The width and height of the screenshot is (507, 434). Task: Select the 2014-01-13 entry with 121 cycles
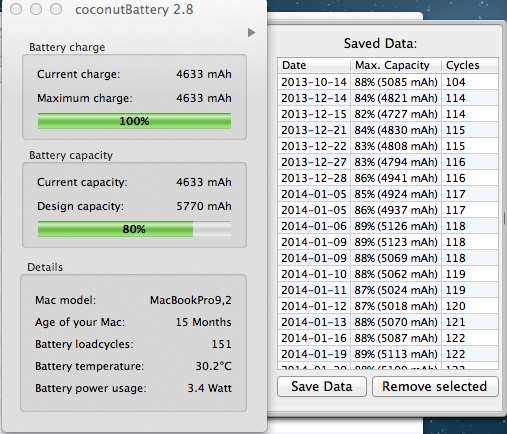pyautogui.click(x=388, y=322)
